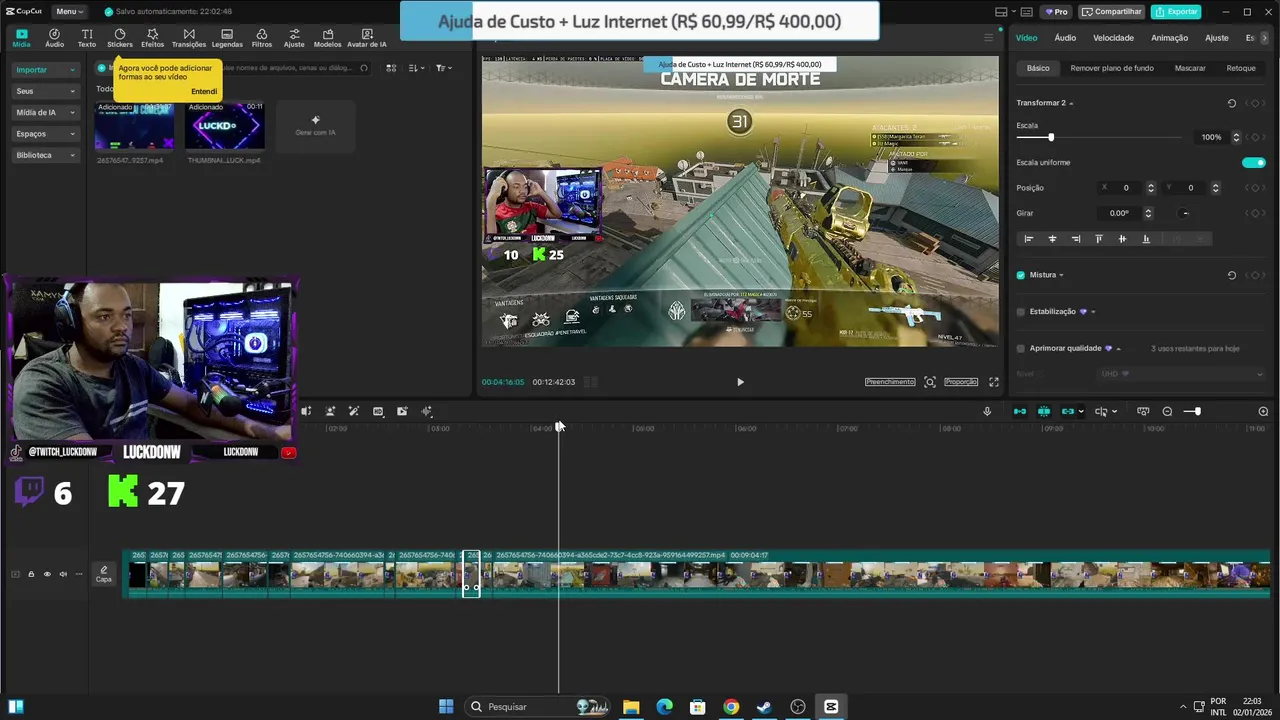Toggle auto snapping in timeline toolbar
1280x720 pixels.
[1044, 411]
